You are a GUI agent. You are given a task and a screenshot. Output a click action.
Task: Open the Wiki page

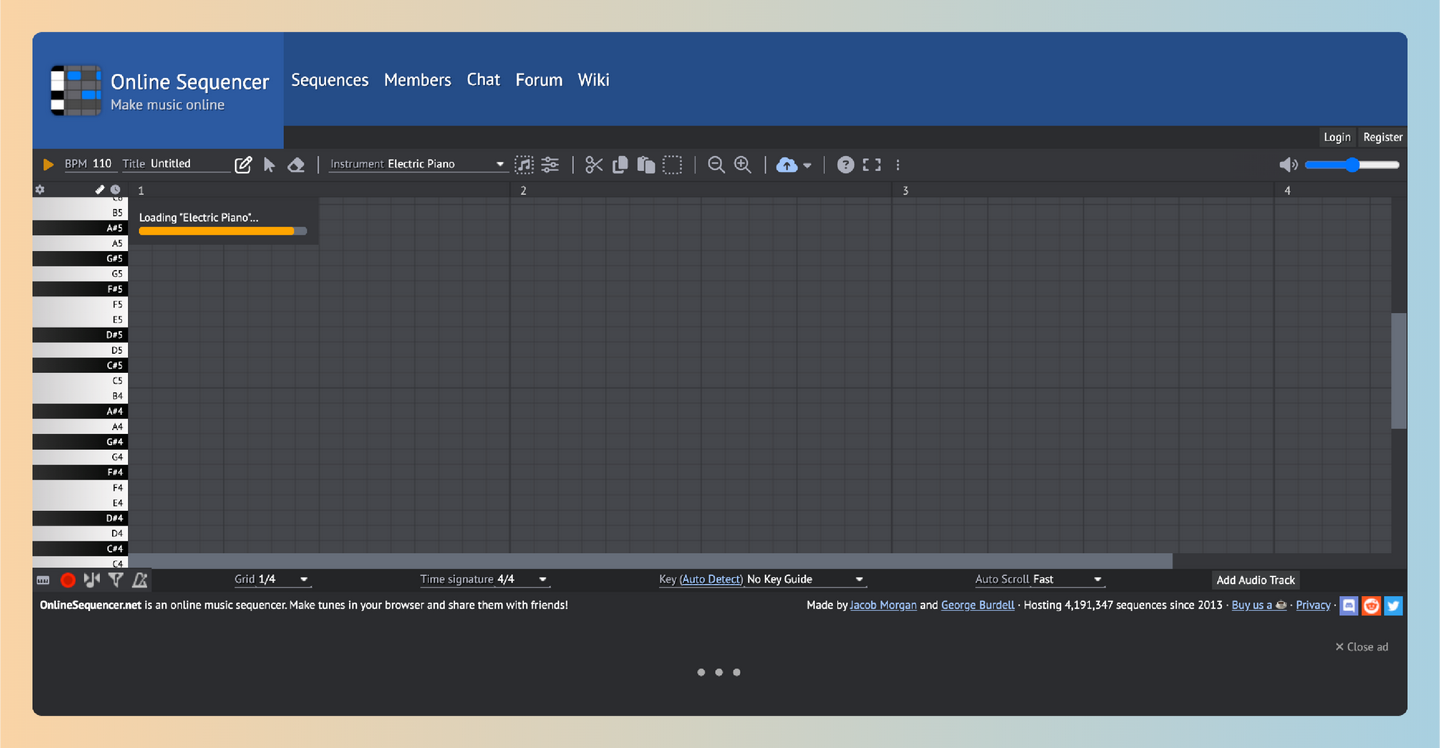pos(594,80)
